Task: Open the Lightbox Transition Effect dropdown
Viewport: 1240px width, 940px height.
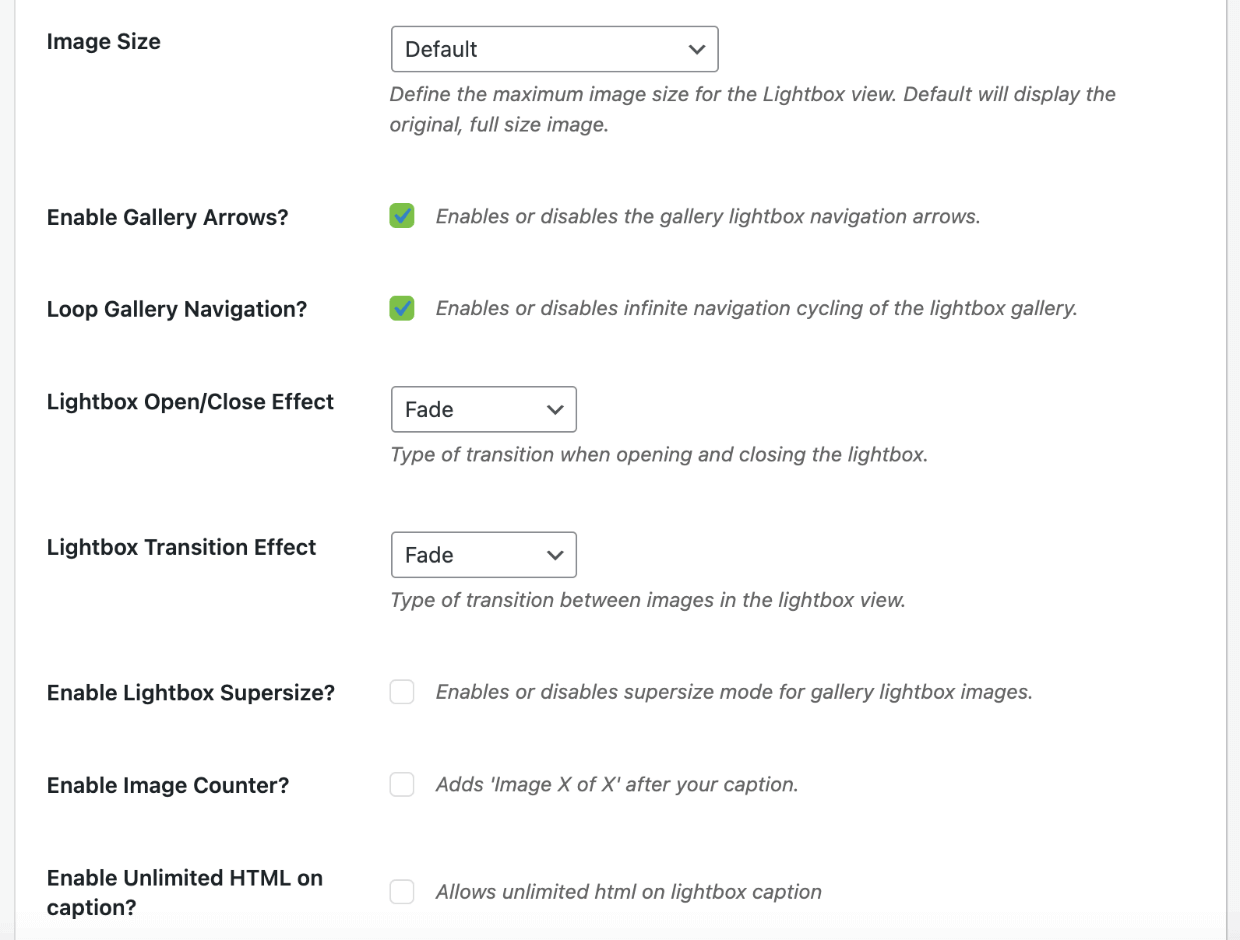Action: click(x=484, y=555)
